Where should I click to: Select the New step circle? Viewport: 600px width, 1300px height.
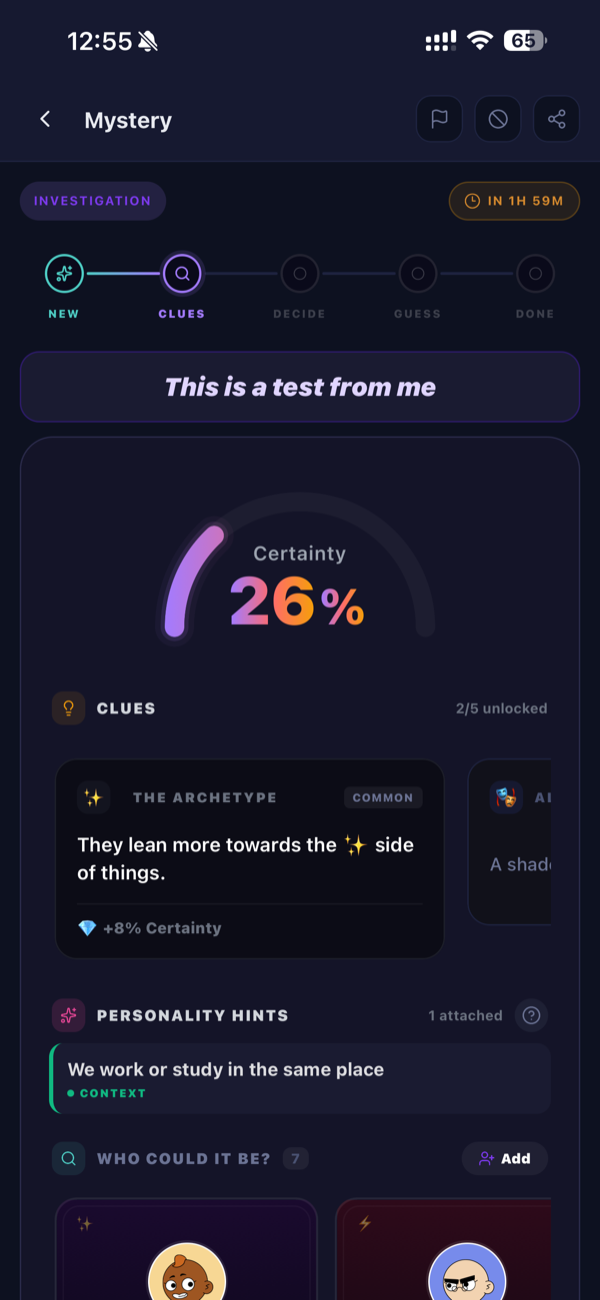tap(64, 273)
